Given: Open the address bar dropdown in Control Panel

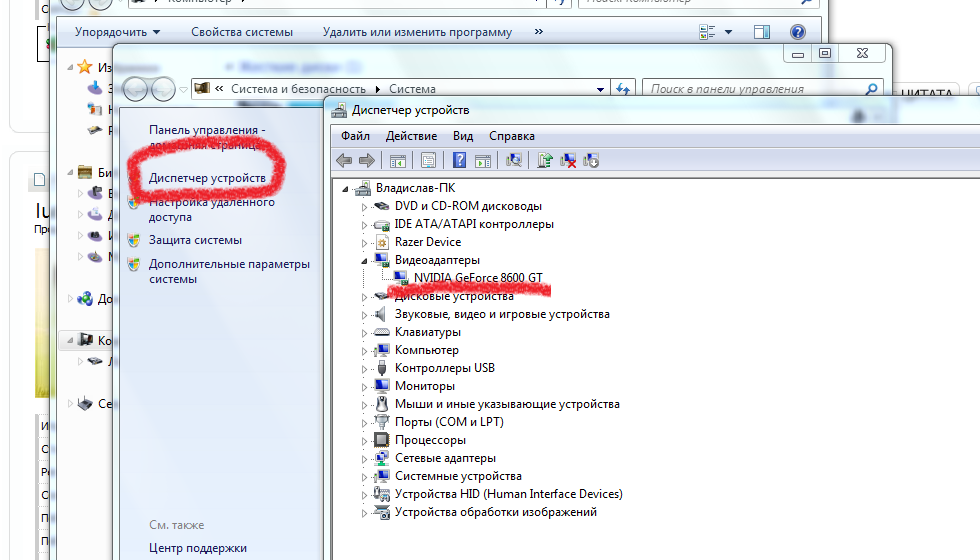Looking at the screenshot, I should pyautogui.click(x=600, y=89).
